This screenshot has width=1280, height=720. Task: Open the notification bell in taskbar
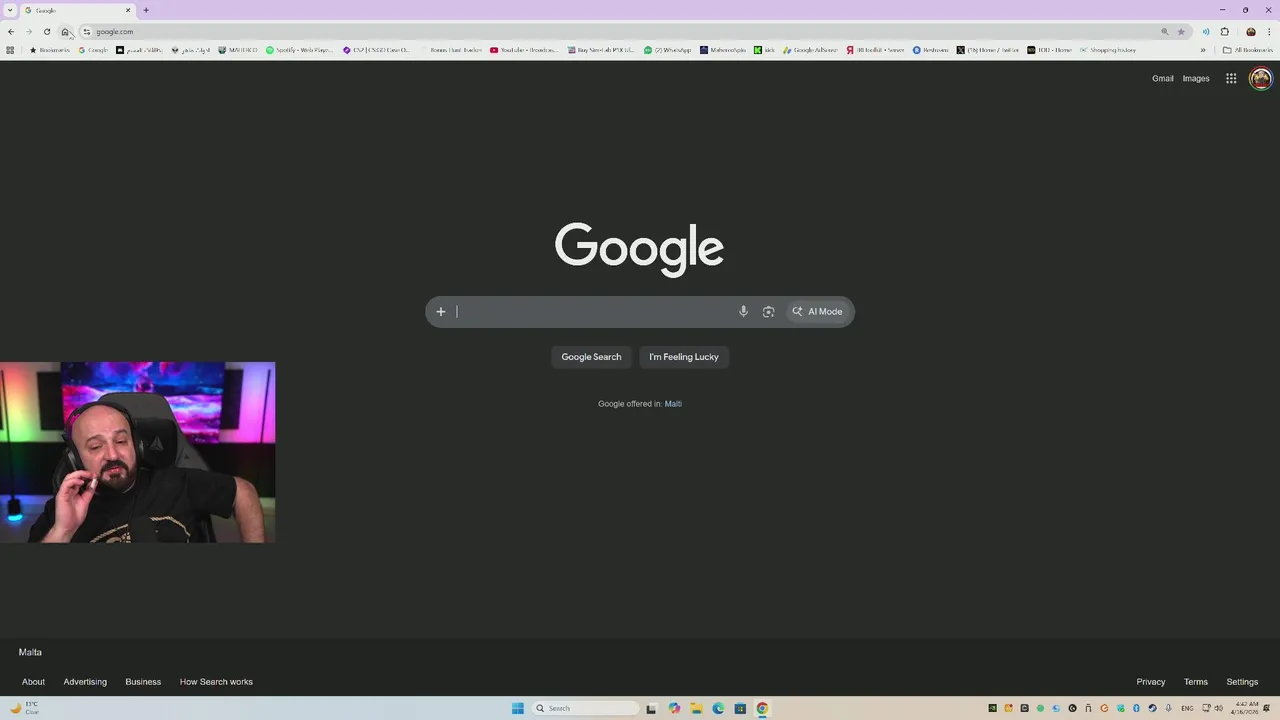coord(1266,708)
